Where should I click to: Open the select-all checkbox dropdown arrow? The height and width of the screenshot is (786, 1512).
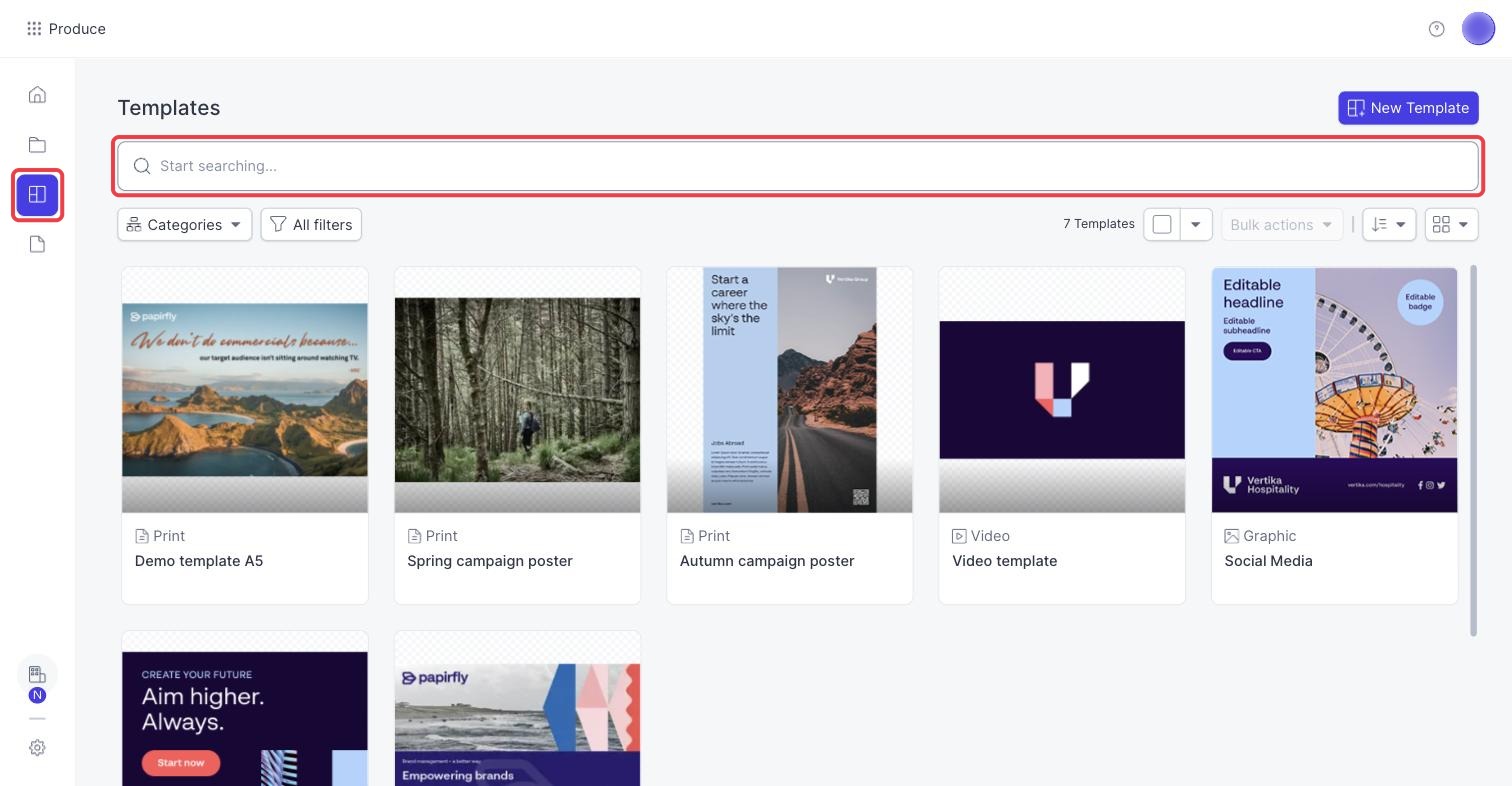[x=1196, y=225]
